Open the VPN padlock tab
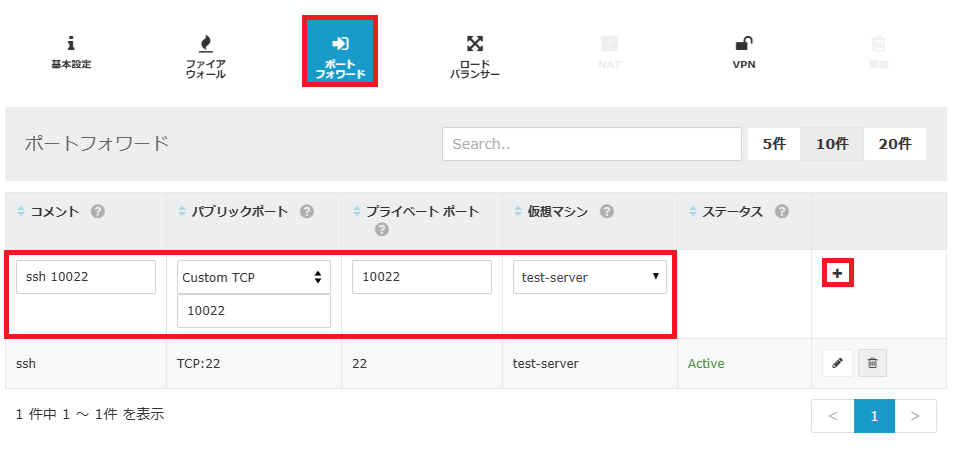 pos(743,52)
